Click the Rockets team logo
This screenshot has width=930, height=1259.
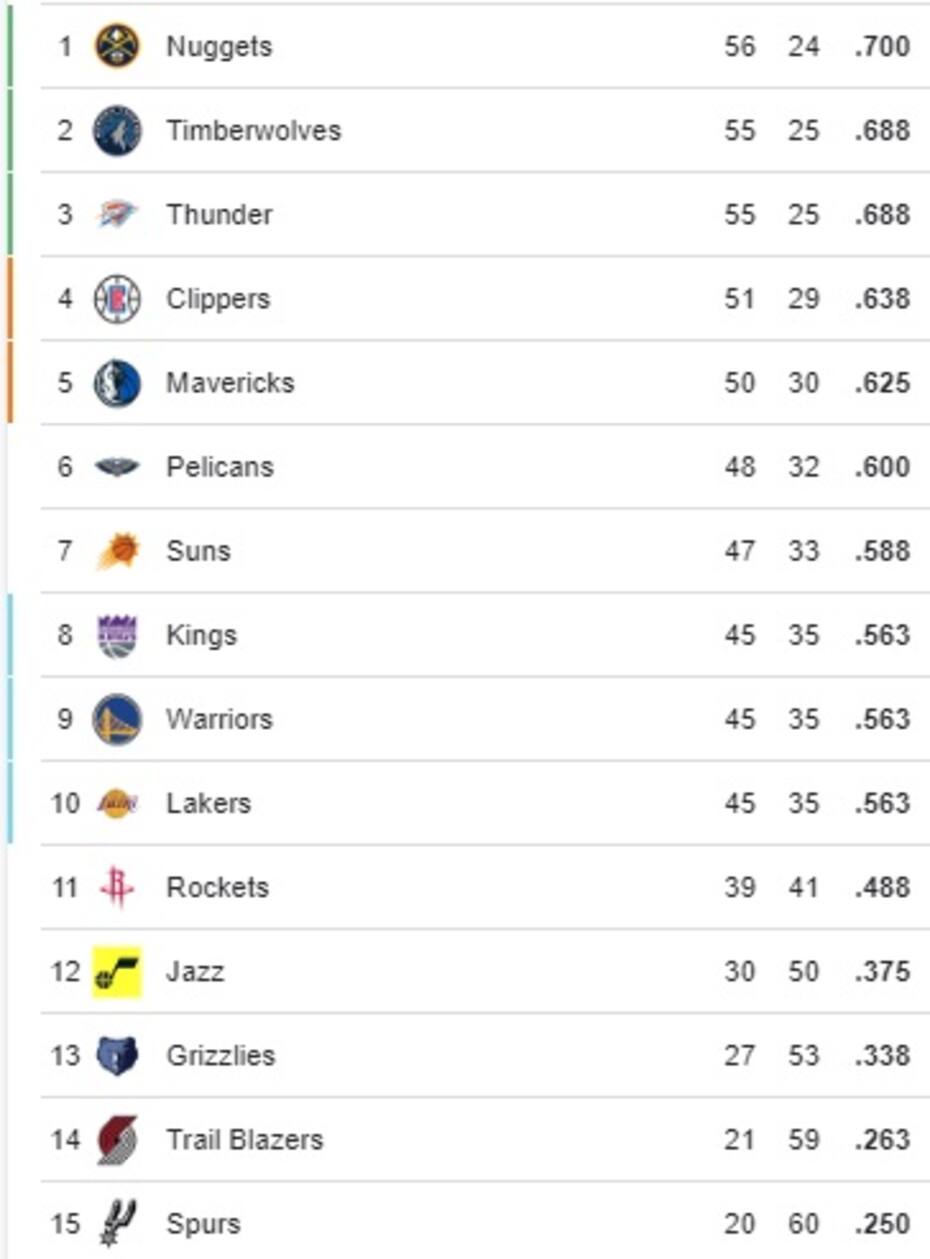click(117, 887)
